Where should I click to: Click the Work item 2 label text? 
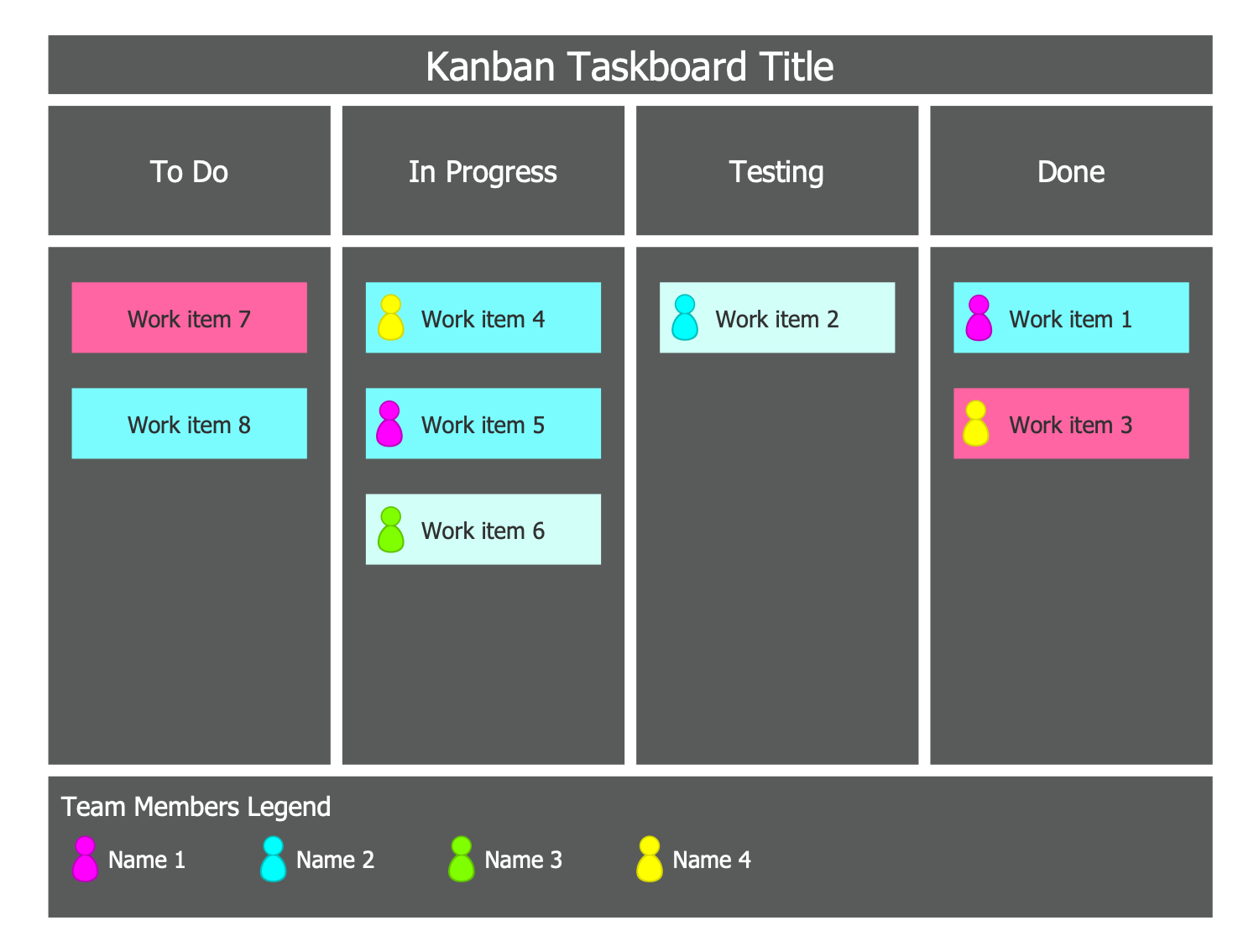coord(776,319)
